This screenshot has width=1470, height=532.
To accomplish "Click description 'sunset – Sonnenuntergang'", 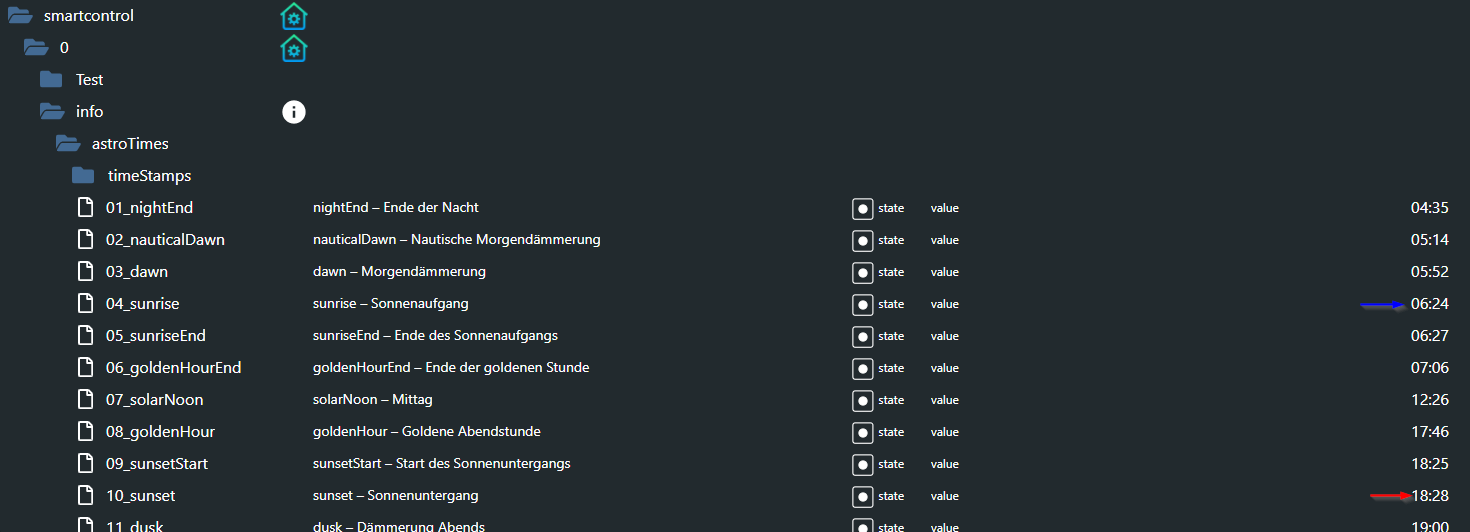I will click(396, 496).
